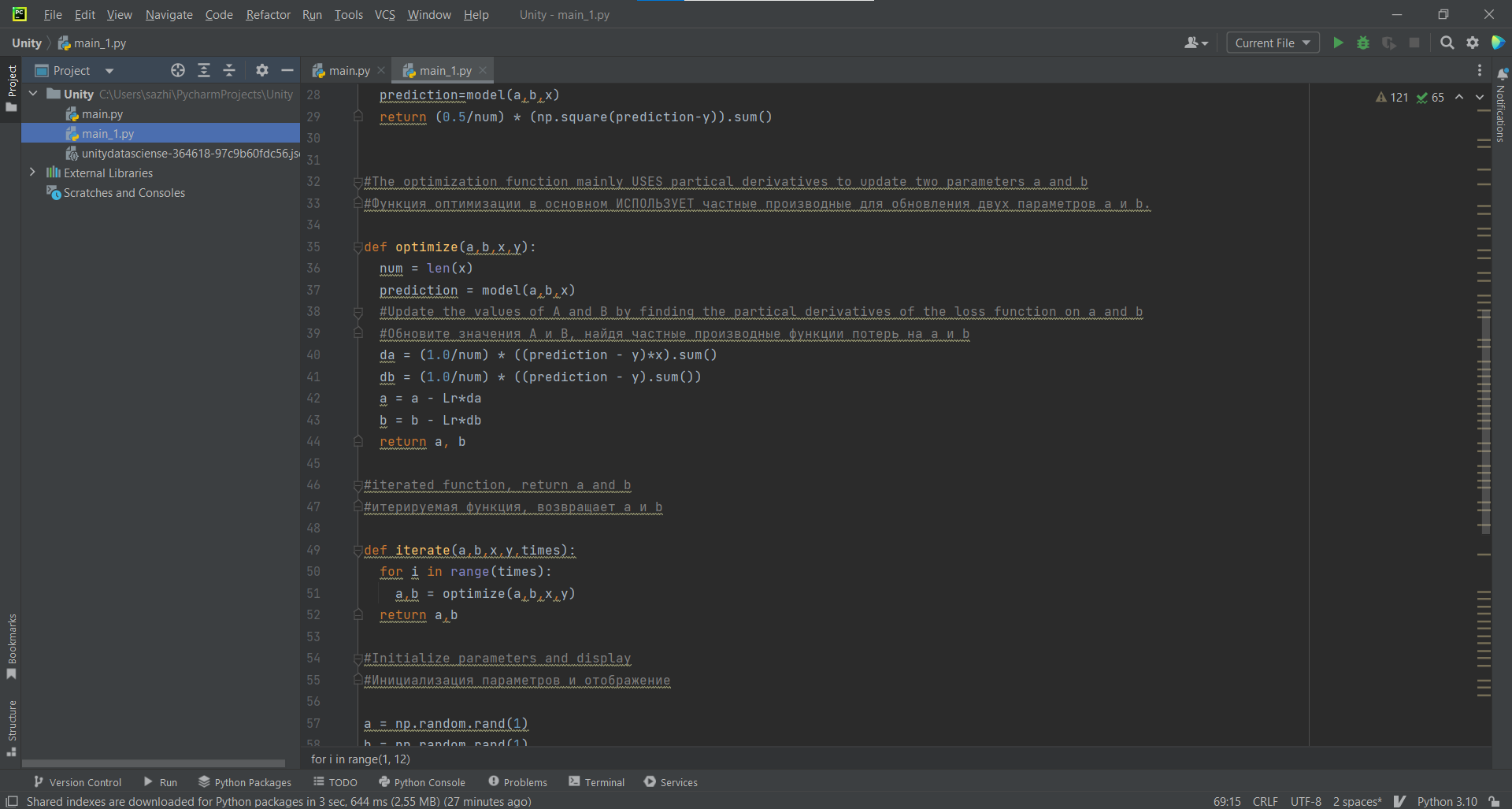1512x809 pixels.
Task: Go to next highlighted error arrow
Action: tap(1480, 97)
